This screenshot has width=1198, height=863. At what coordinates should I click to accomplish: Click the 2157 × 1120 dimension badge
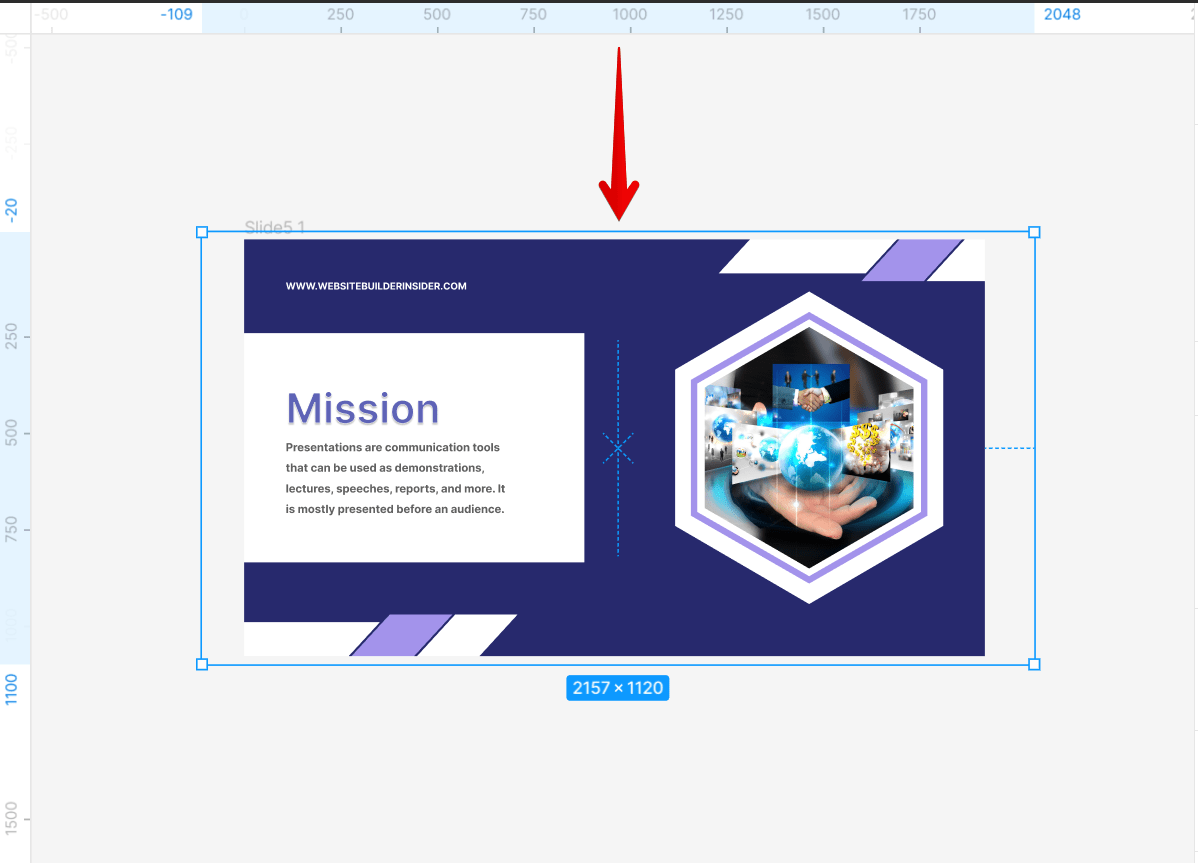618,687
